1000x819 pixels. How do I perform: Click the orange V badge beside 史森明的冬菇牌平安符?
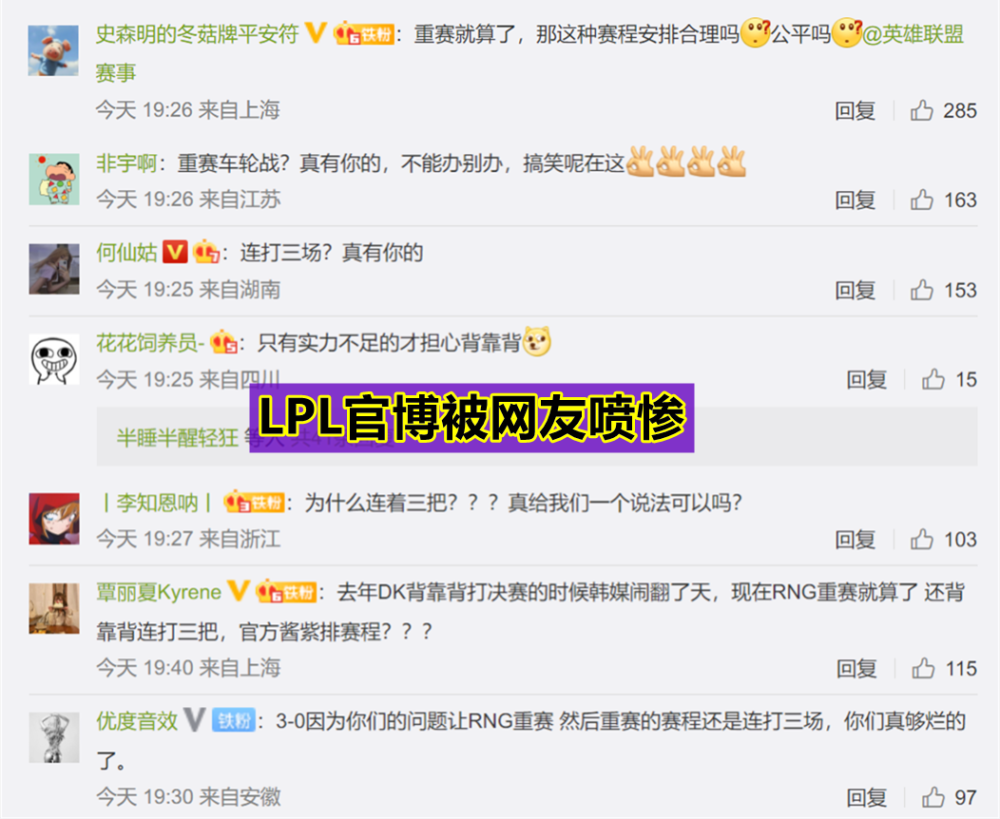click(x=316, y=33)
